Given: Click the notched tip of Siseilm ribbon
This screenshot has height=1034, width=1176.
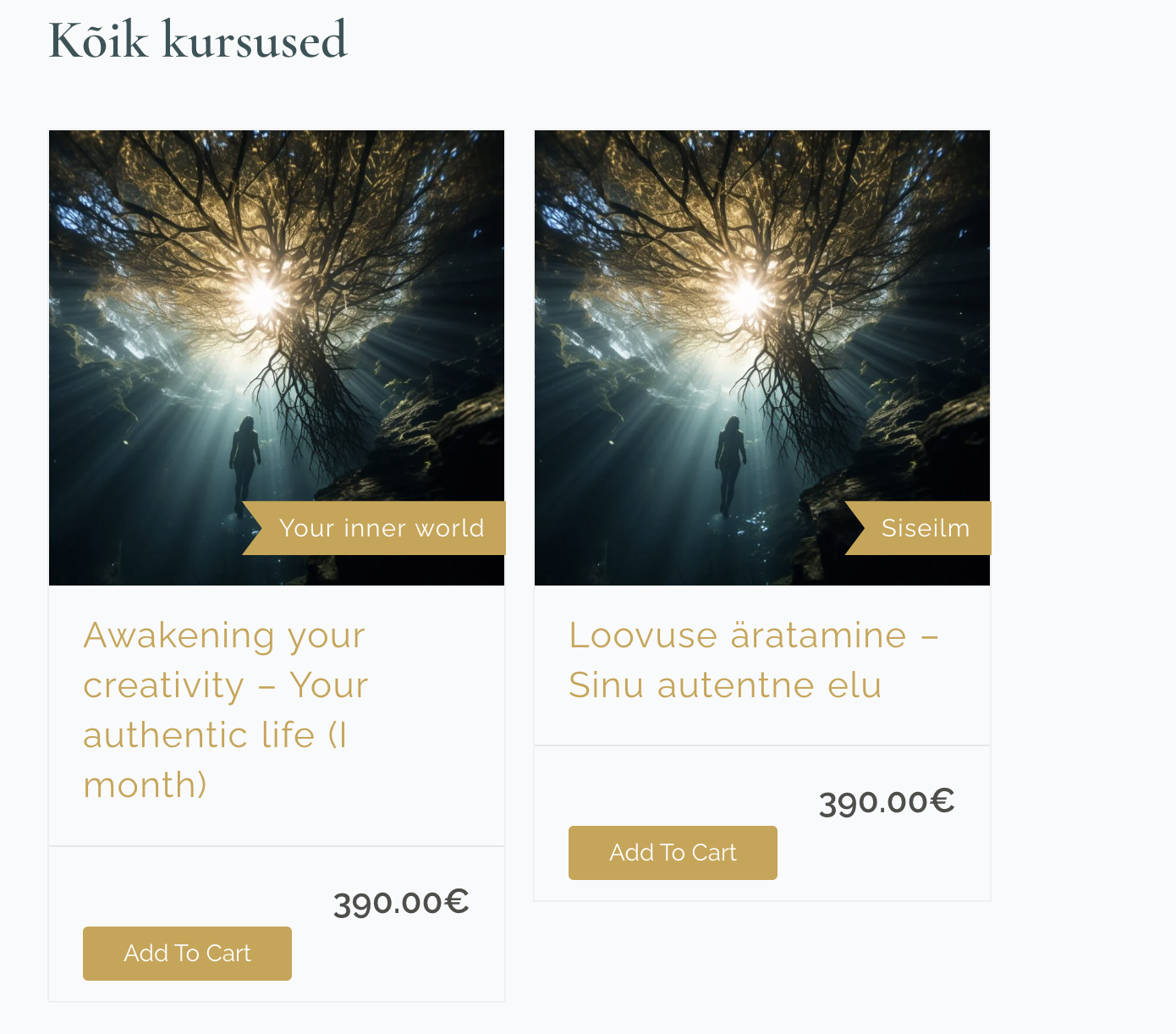Looking at the screenshot, I should point(856,528).
